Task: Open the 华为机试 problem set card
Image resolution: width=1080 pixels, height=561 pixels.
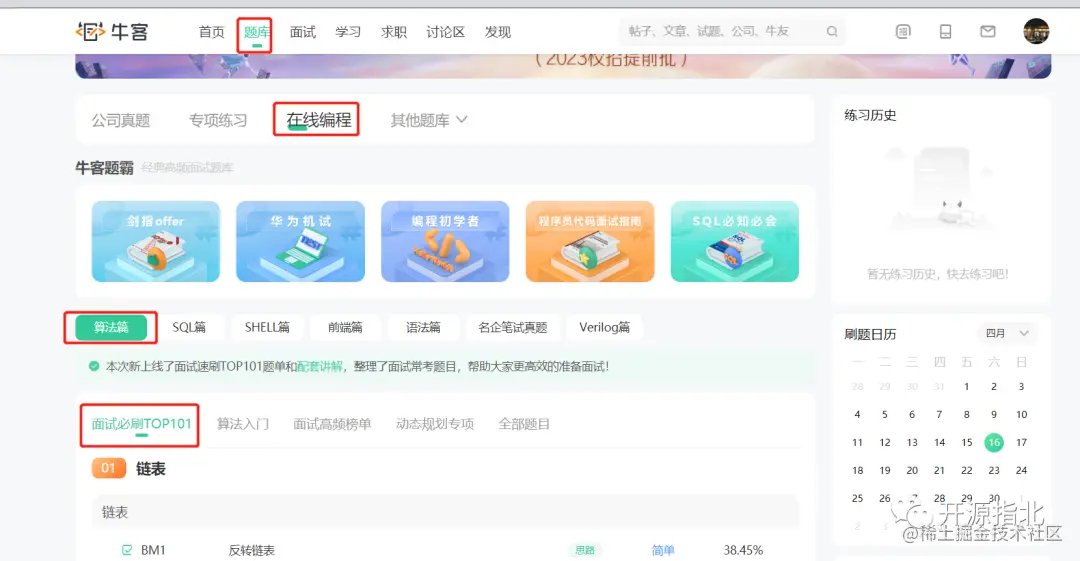Action: click(x=300, y=241)
